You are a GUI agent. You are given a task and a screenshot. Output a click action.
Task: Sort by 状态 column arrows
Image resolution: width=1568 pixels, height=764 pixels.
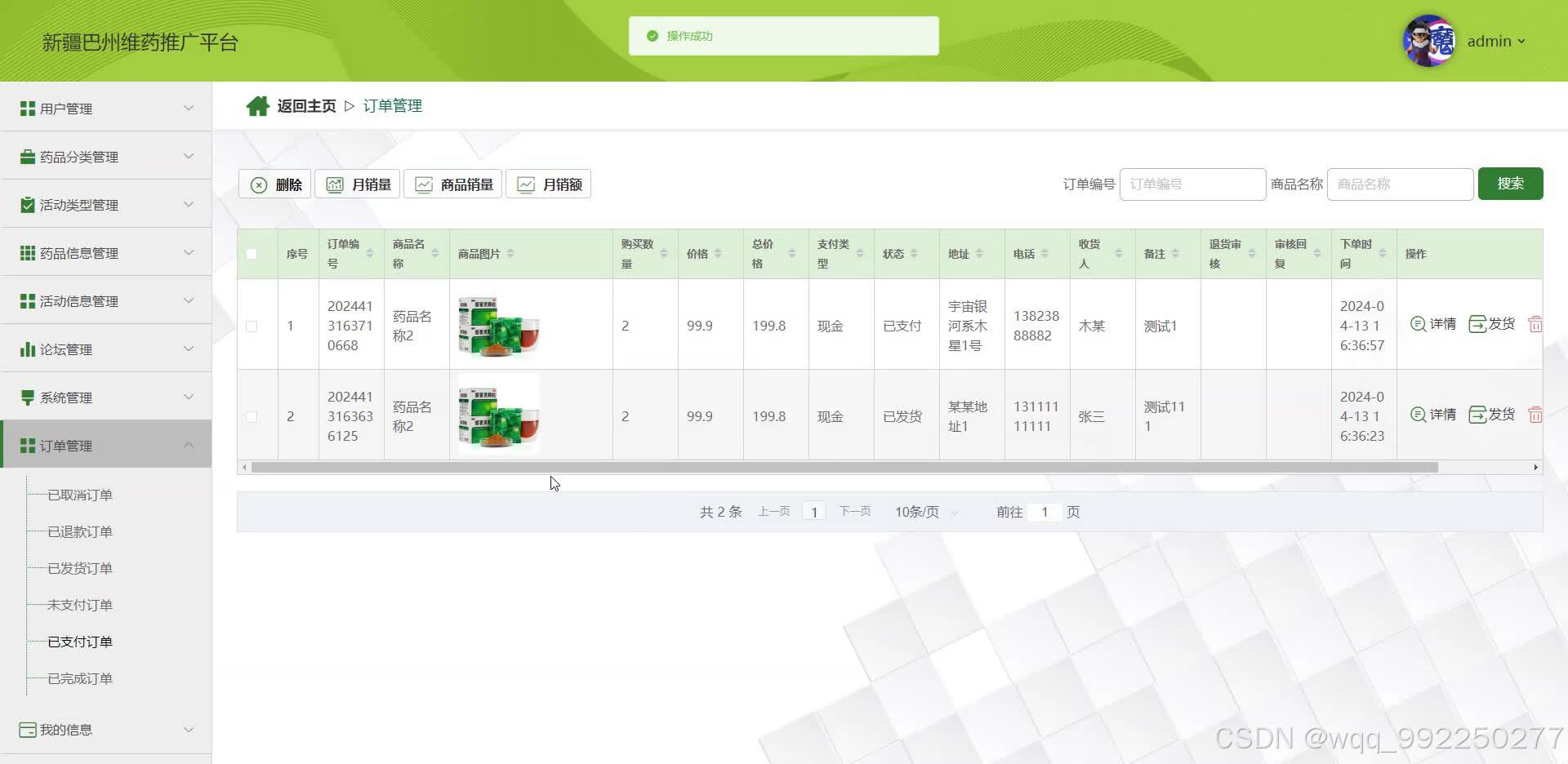pyautogui.click(x=914, y=254)
